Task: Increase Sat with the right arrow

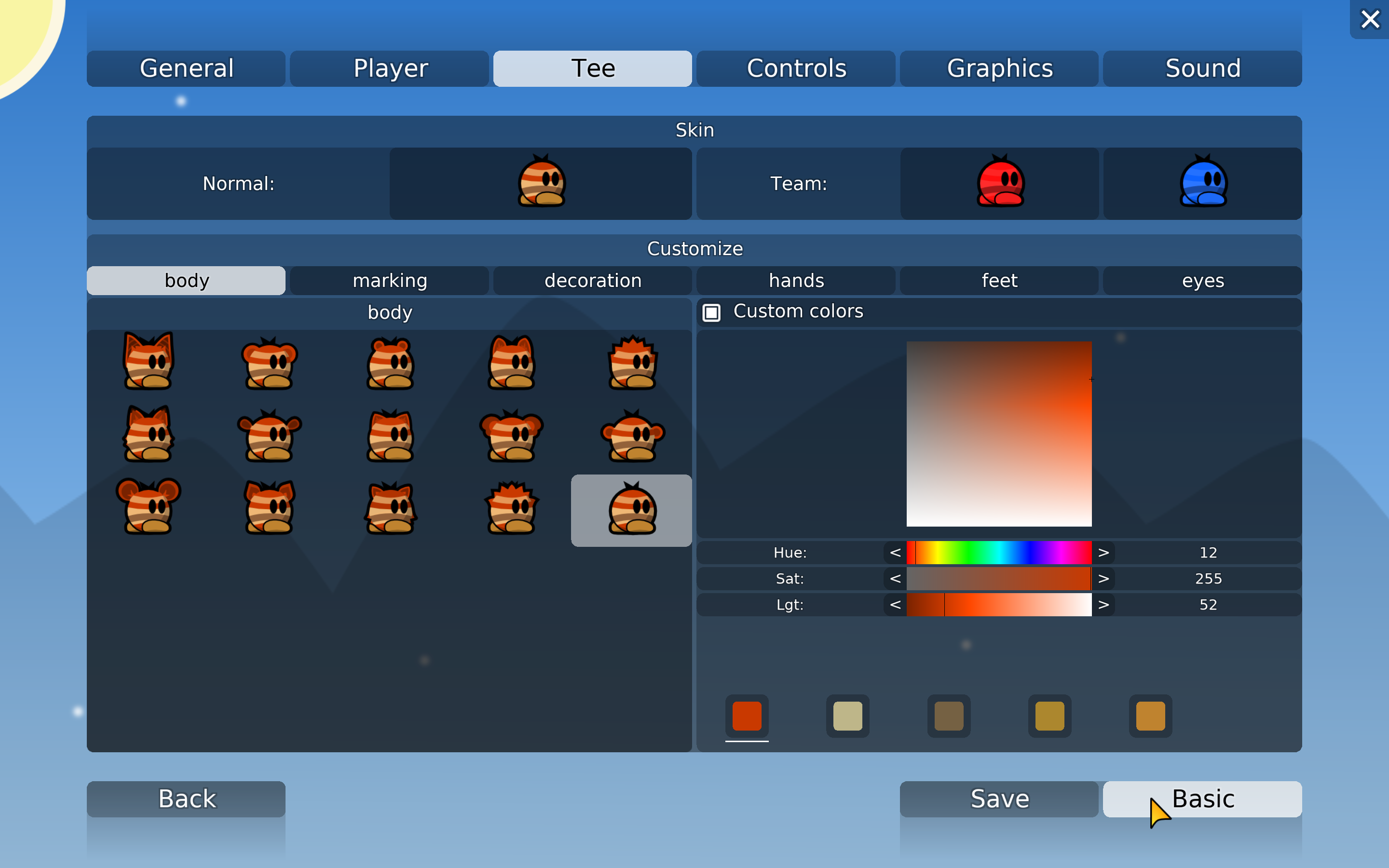Action: coord(1103,579)
